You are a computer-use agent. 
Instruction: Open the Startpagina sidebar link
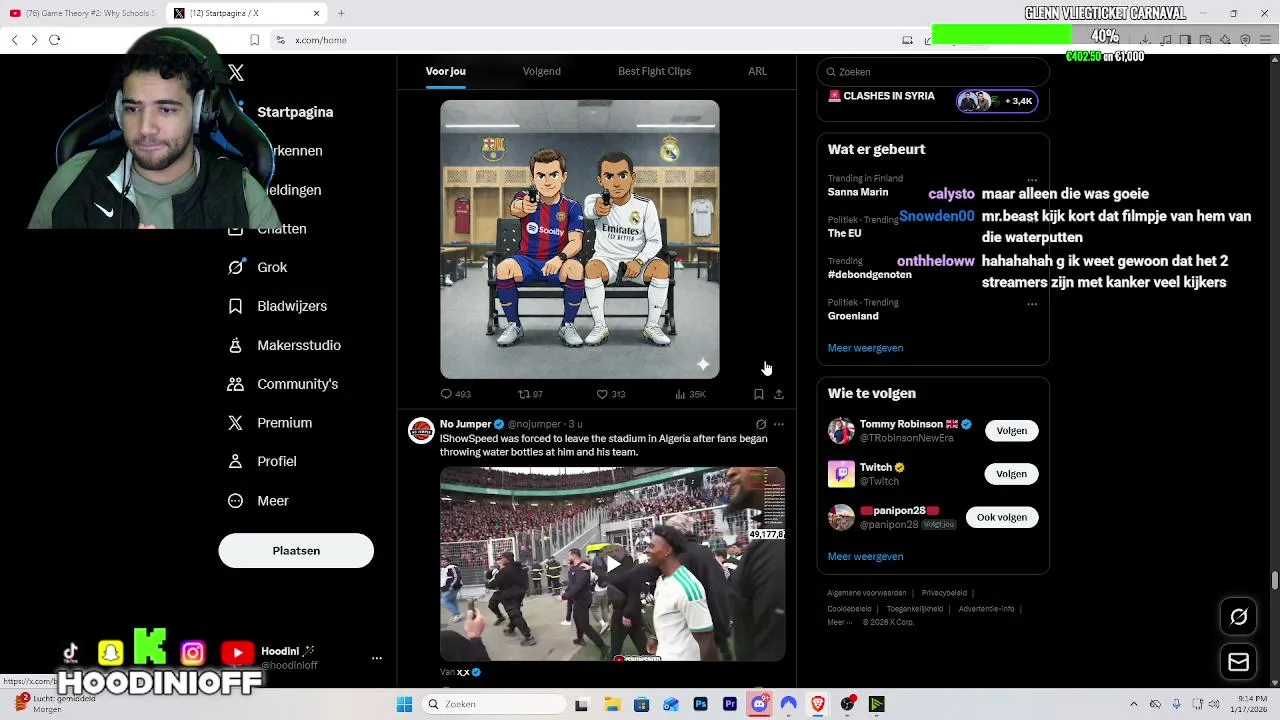295,112
